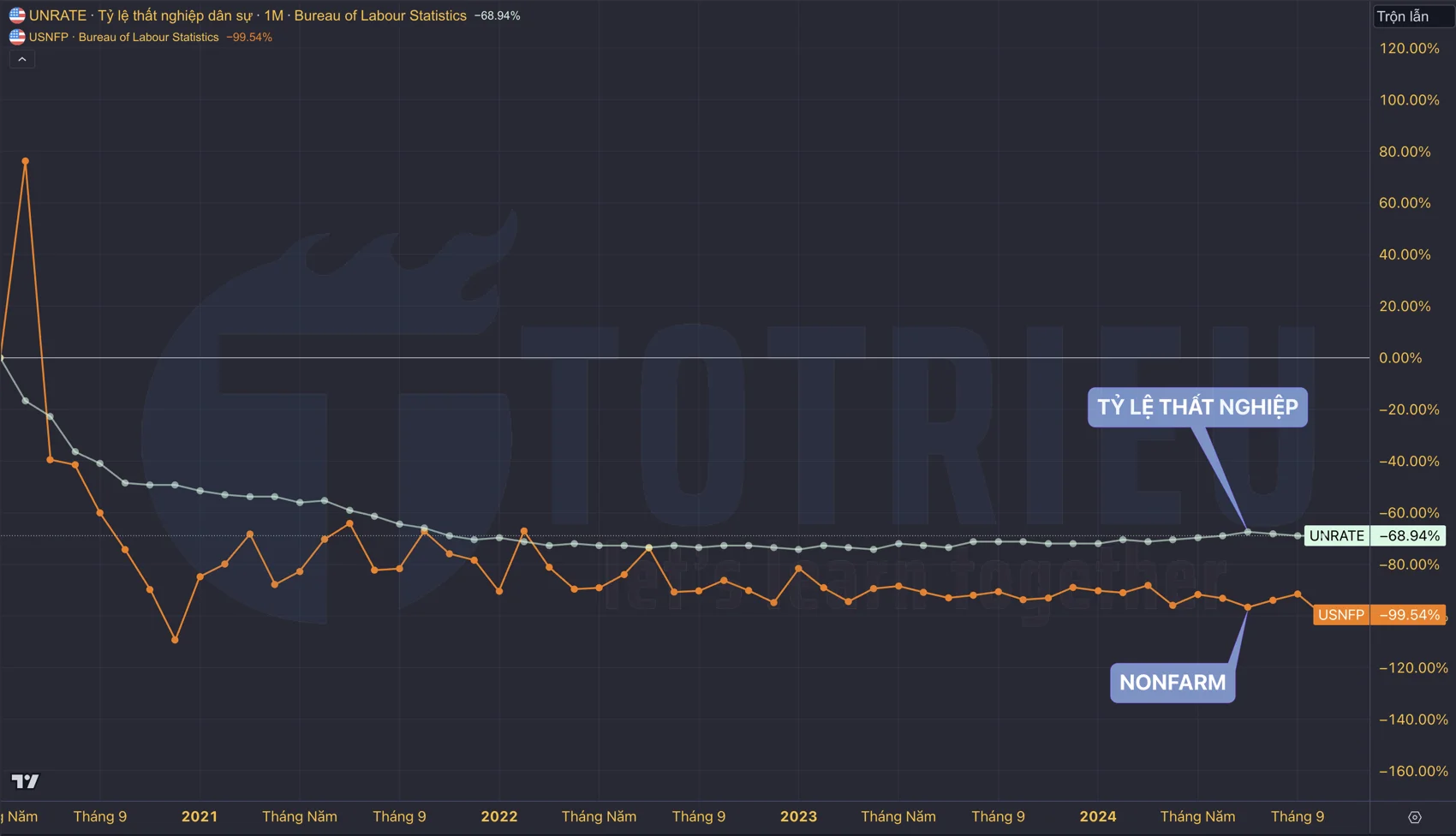
Task: Select the NONFARM callout annotation
Action: tap(1173, 683)
